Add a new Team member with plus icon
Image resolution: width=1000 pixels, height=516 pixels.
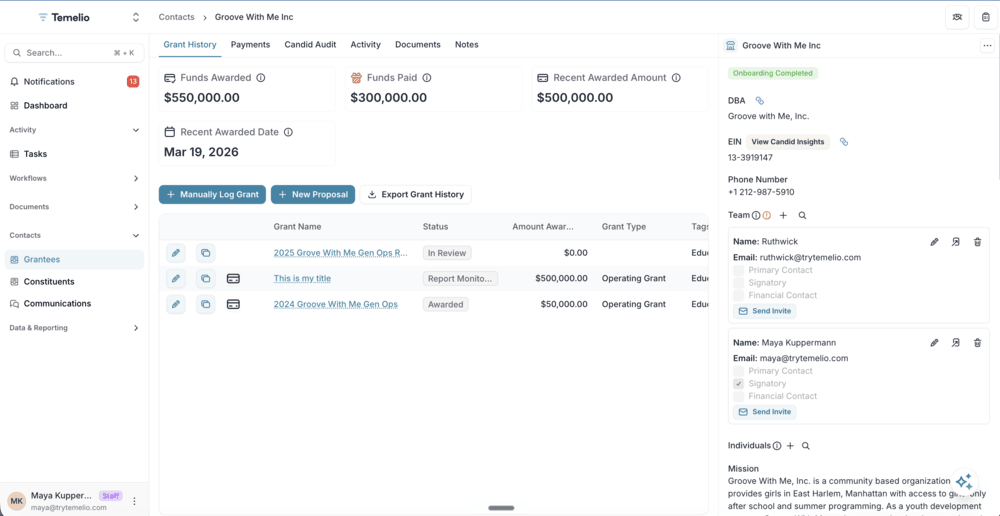[x=783, y=216]
